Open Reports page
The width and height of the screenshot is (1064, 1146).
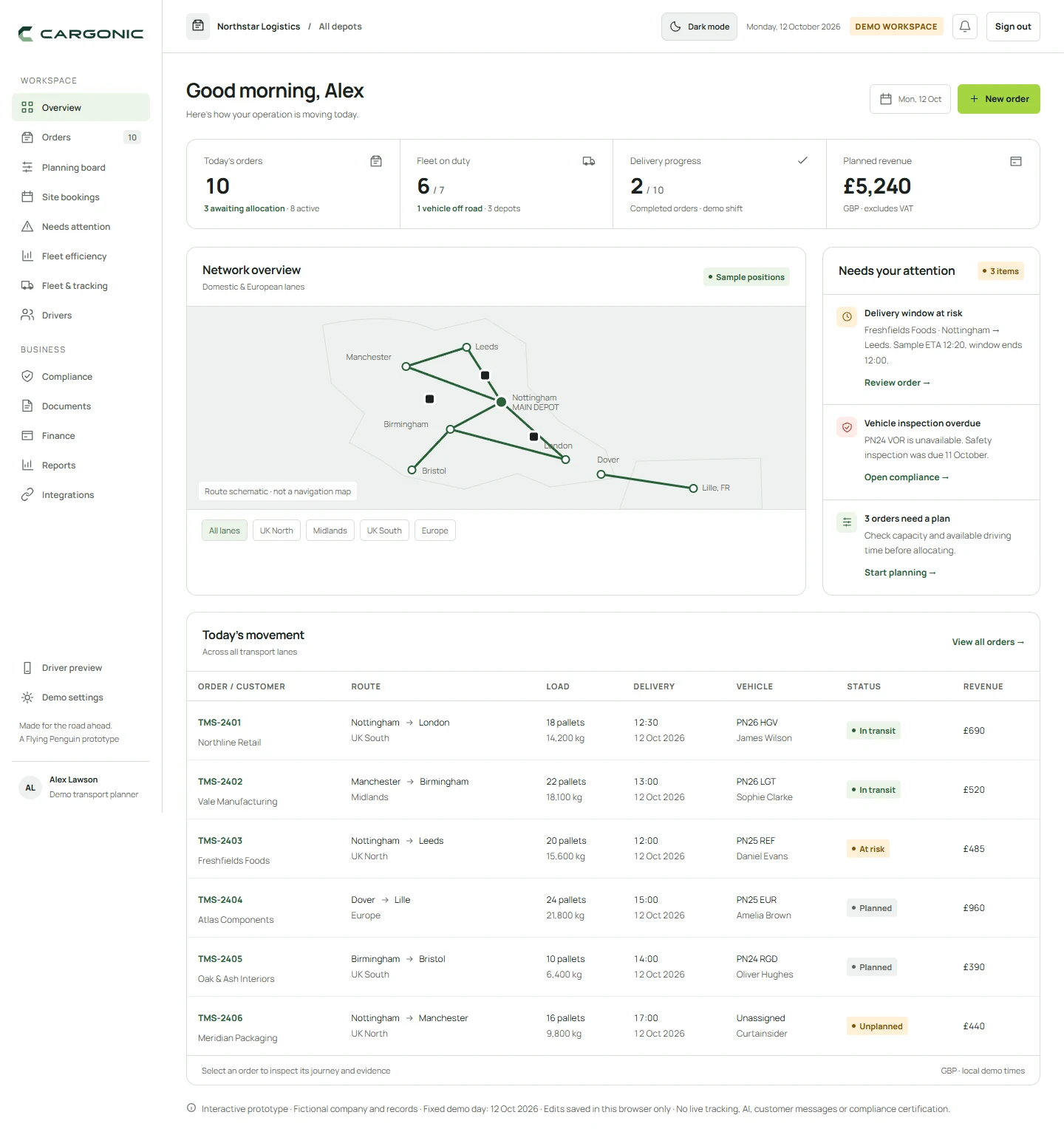click(x=81, y=465)
